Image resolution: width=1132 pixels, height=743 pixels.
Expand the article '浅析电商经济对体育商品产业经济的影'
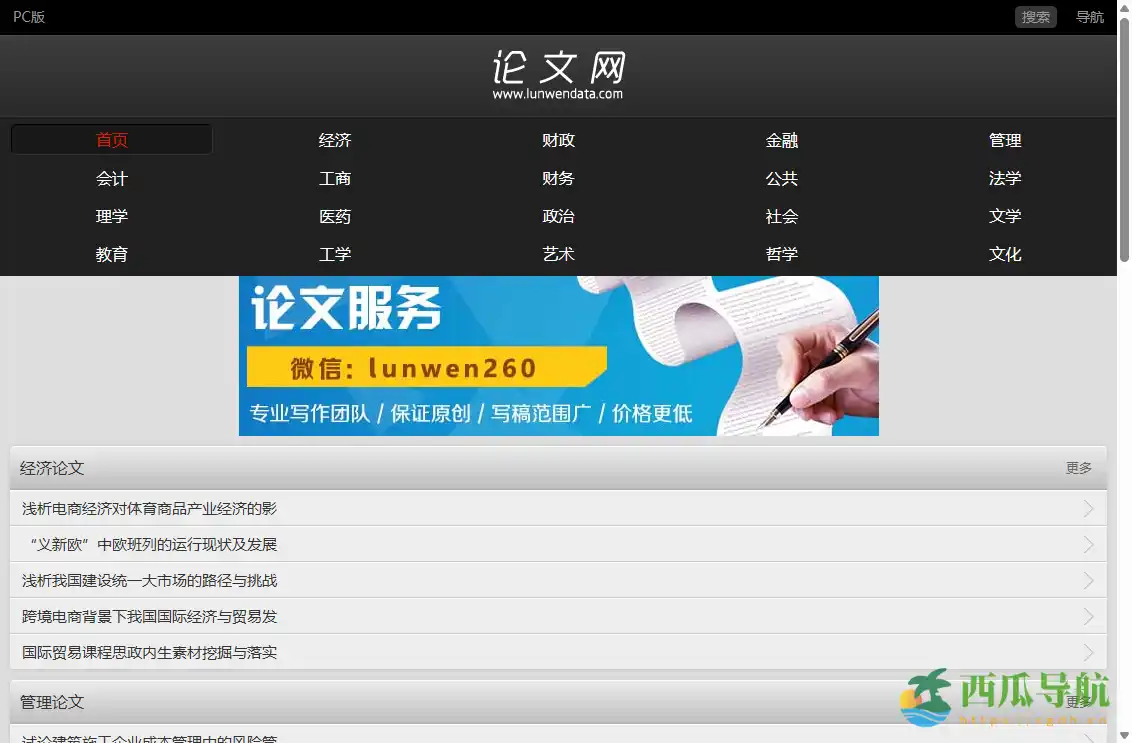point(1088,507)
